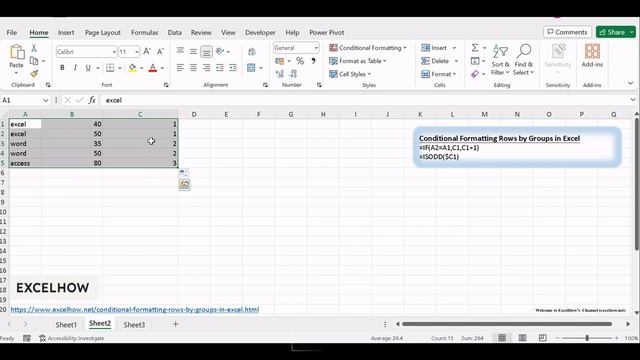The width and height of the screenshot is (640, 360).
Task: Add a new sheet with plus button
Action: [176, 324]
